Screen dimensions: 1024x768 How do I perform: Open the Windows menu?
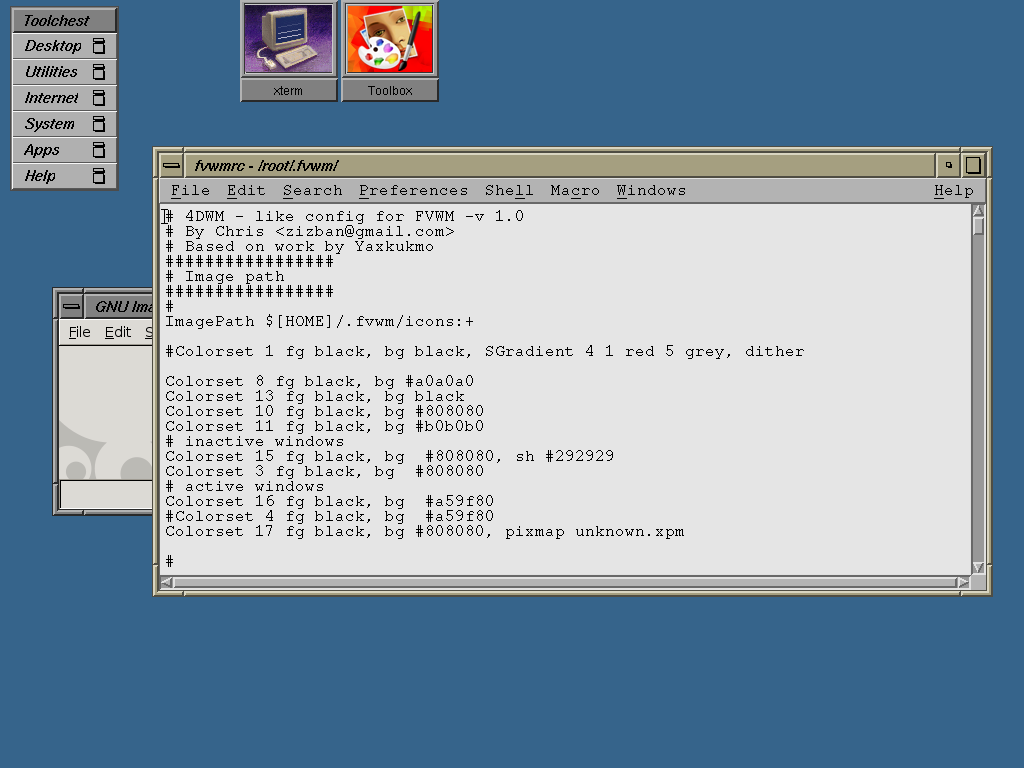(x=651, y=191)
